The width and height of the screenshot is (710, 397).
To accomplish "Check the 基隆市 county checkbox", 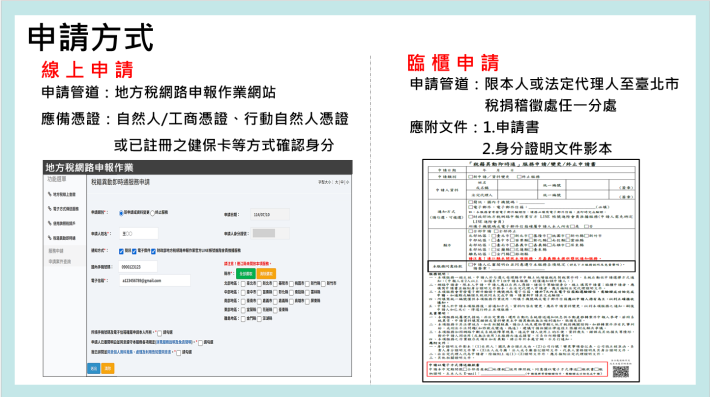I will [x=275, y=284].
